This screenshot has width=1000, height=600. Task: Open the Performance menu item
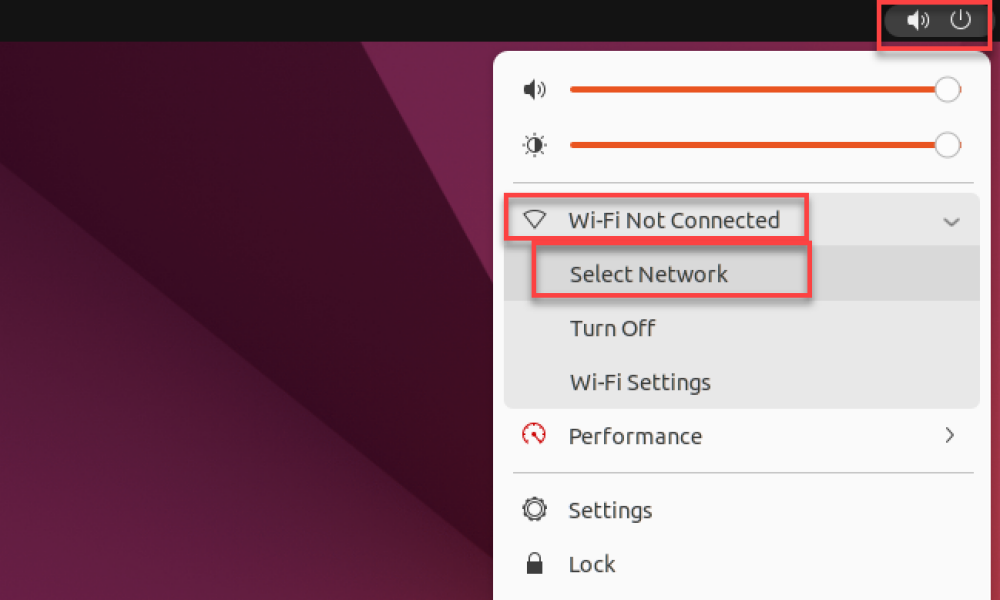[742, 435]
